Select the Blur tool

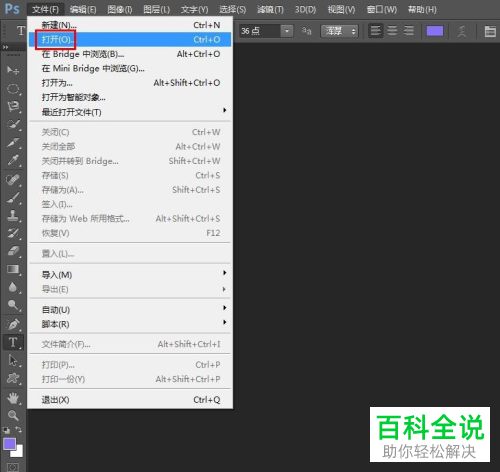[13, 287]
